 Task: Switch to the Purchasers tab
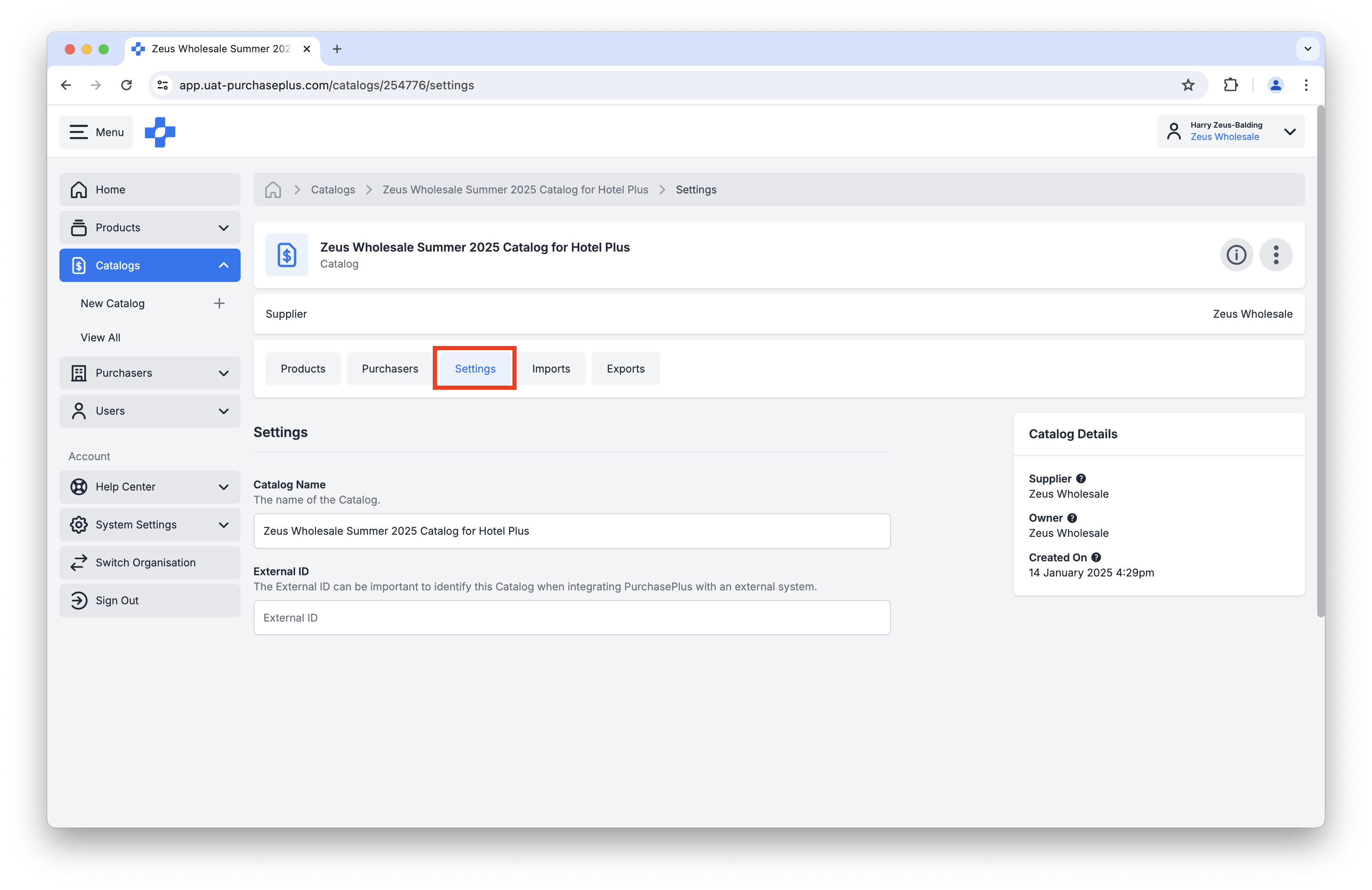click(x=390, y=368)
